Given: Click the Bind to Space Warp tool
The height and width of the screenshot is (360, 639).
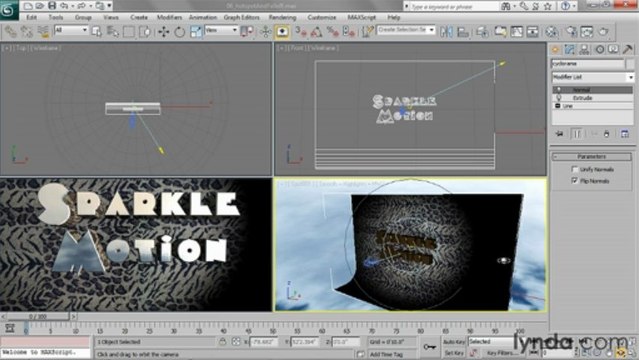Looking at the screenshot, I should (x=43, y=31).
